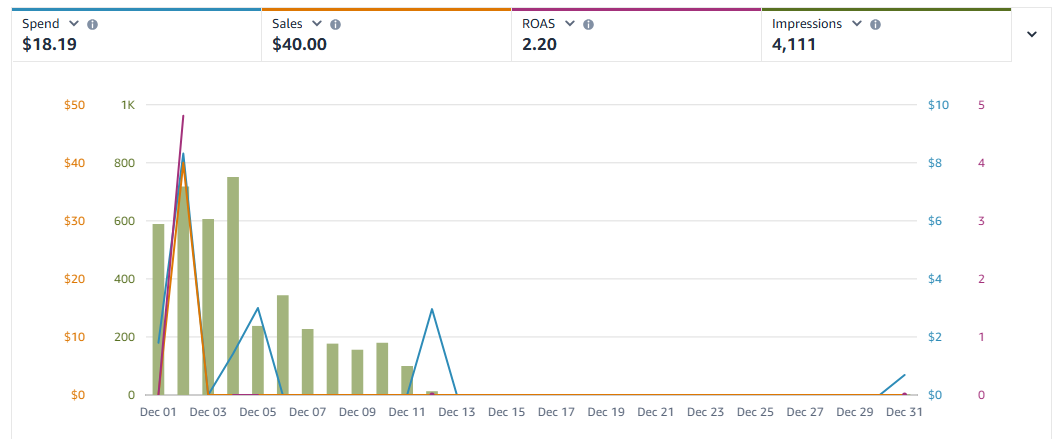Image resolution: width=1054 pixels, height=439 pixels.
Task: Click the tallest impressions bar on Dec 04
Action: pyautogui.click(x=233, y=286)
